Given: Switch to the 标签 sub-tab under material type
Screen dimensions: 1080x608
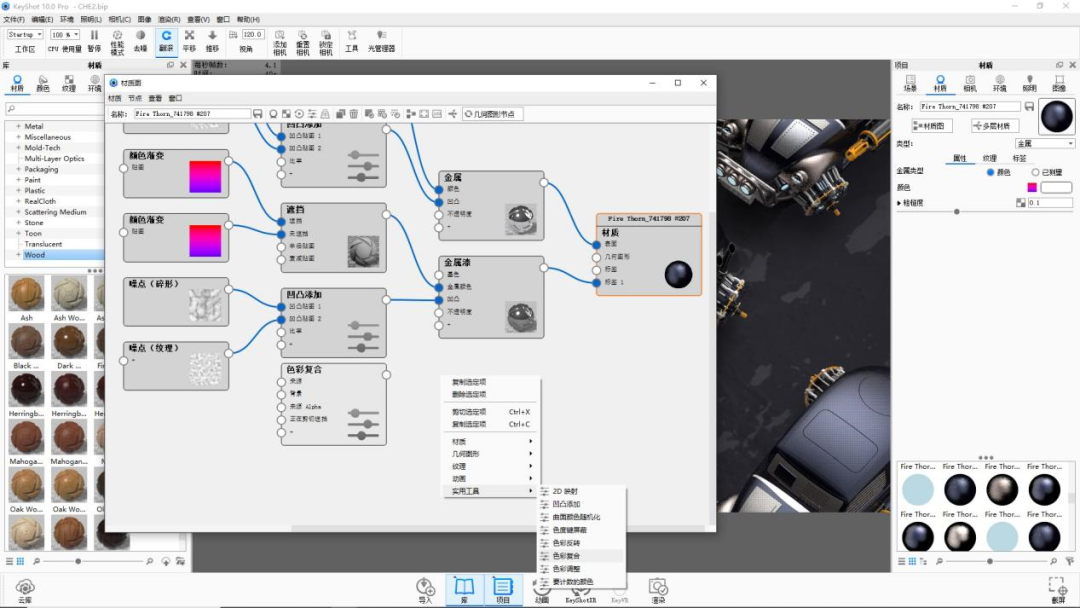Looking at the screenshot, I should click(1019, 158).
